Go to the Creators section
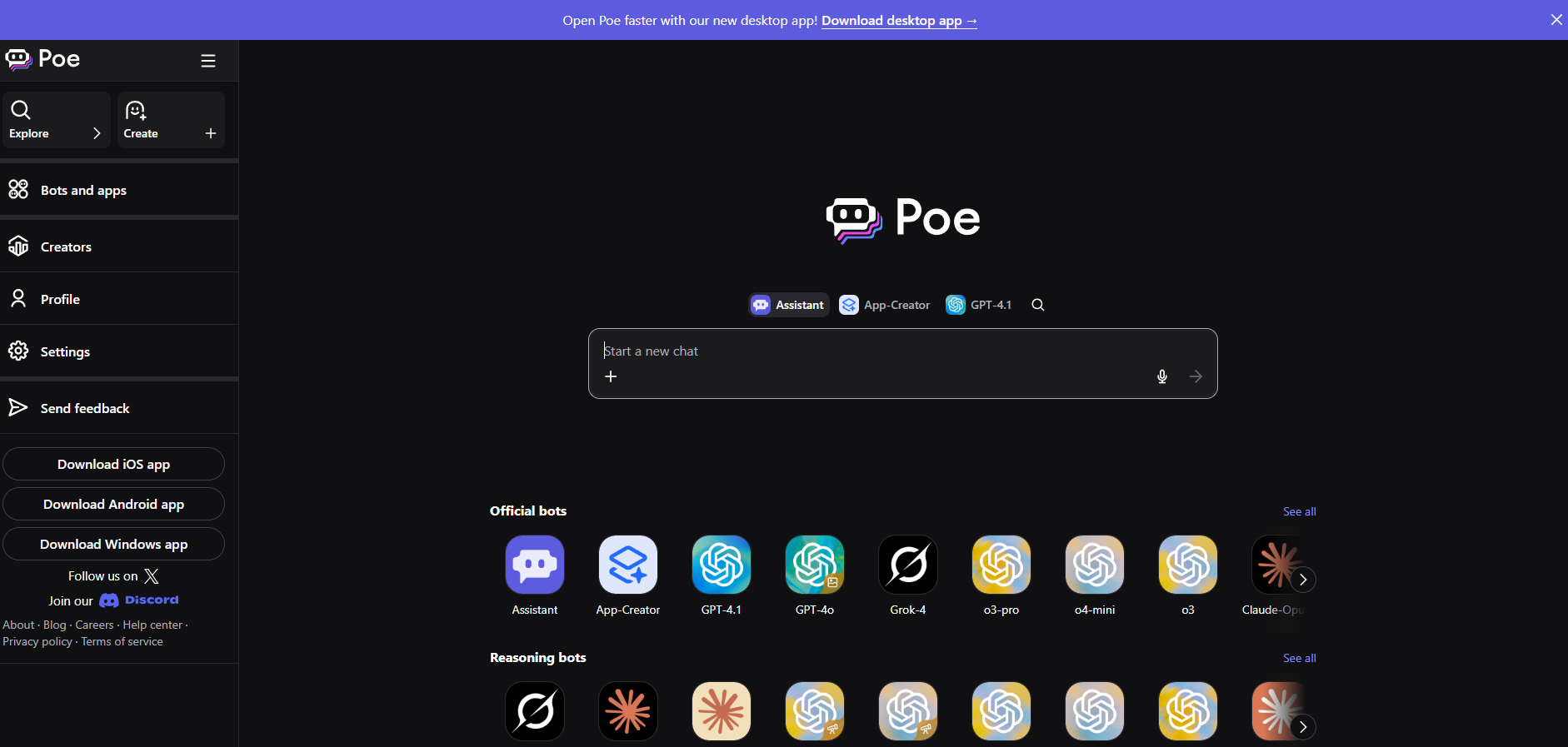This screenshot has height=747, width=1568. click(119, 247)
